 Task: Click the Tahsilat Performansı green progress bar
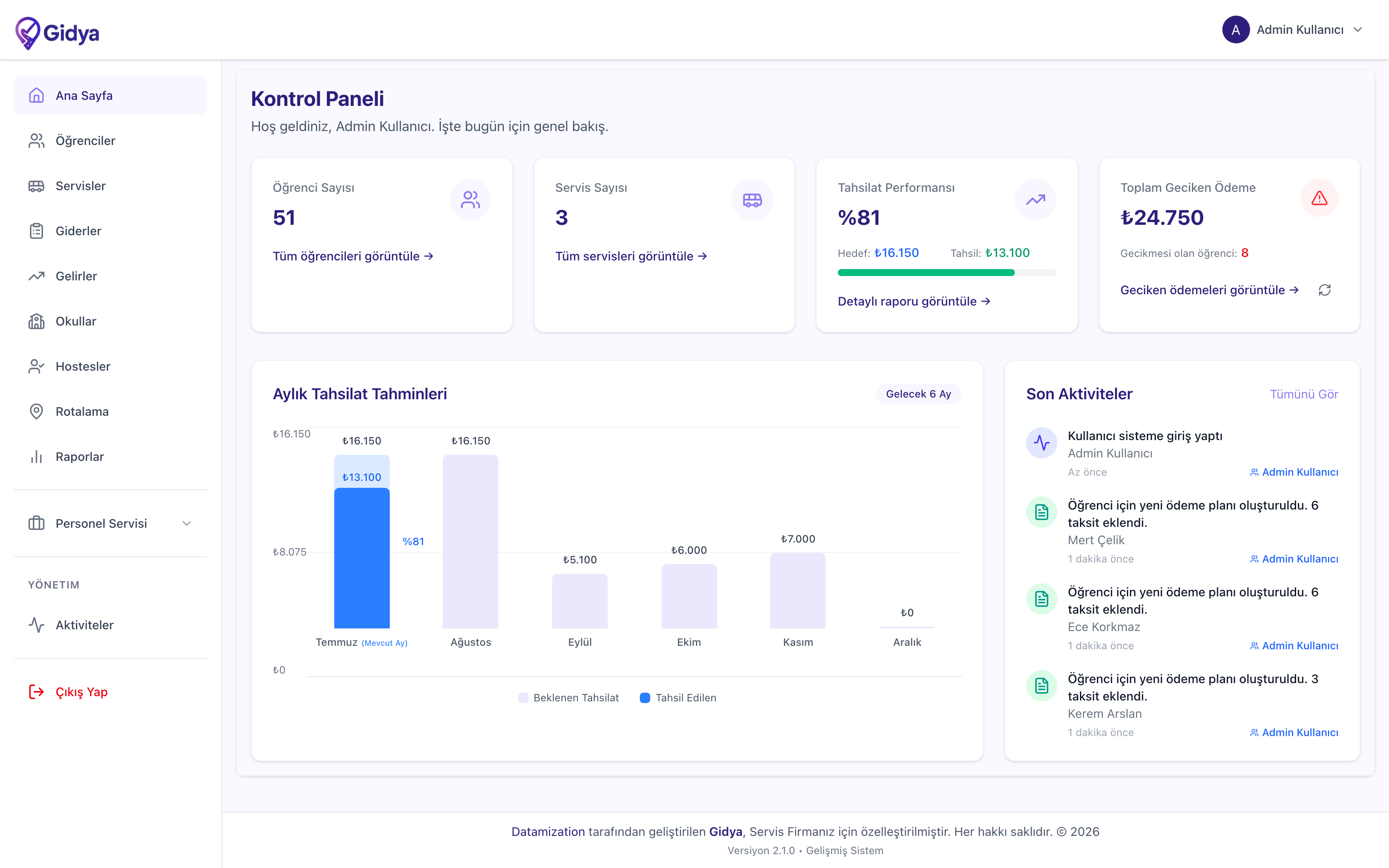pyautogui.click(x=926, y=273)
